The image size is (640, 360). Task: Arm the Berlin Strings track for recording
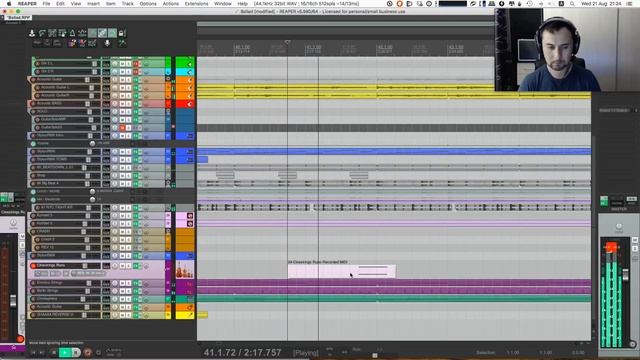33,291
